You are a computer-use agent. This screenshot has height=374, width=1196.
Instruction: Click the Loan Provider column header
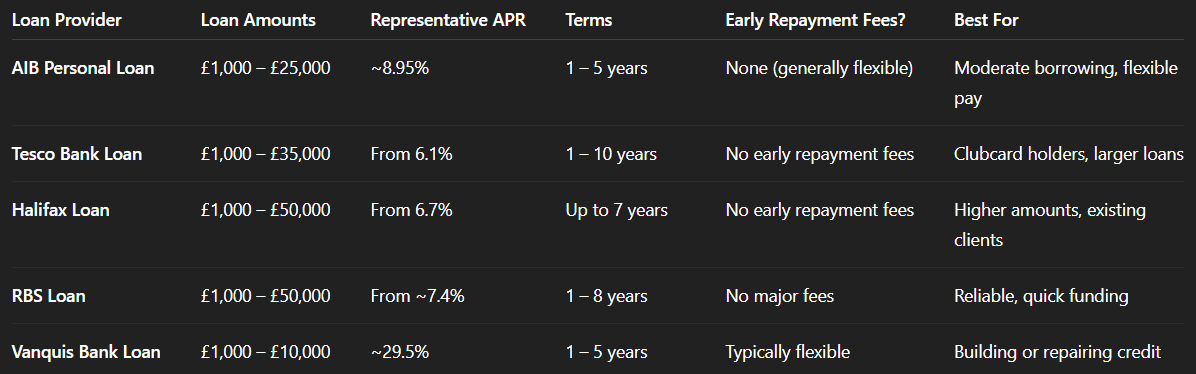click(67, 21)
